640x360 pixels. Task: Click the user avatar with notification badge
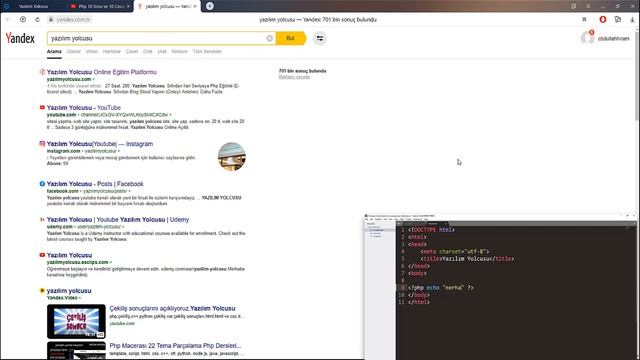(x=587, y=37)
